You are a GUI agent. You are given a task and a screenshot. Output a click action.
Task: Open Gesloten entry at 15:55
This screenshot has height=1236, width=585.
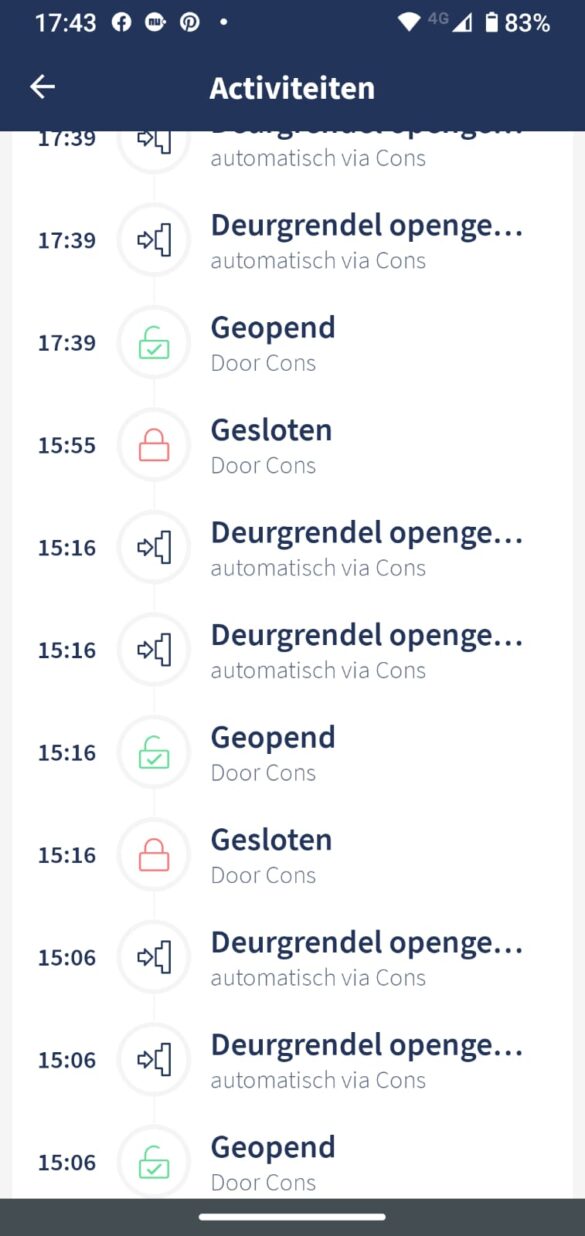click(292, 445)
